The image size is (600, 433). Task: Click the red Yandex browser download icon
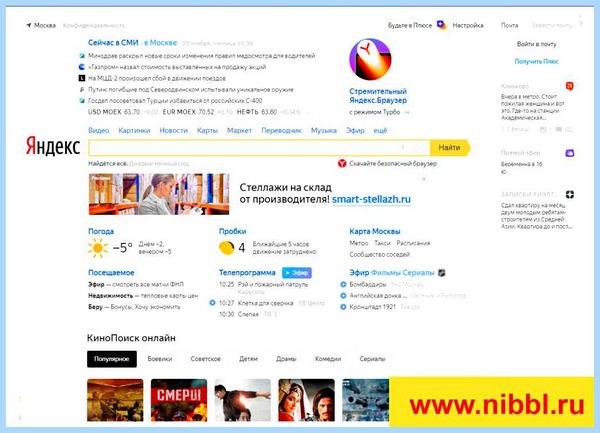click(x=342, y=163)
